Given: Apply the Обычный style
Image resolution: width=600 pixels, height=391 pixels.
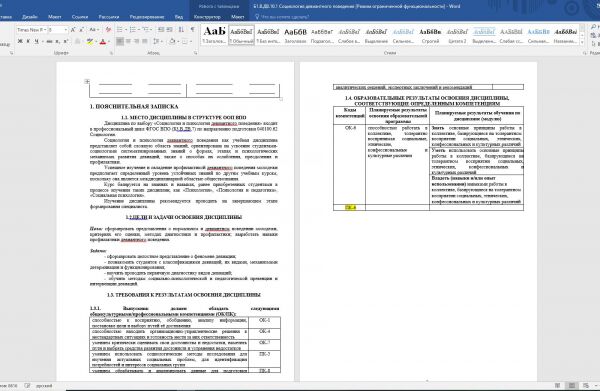Looking at the screenshot, I should 241,35.
